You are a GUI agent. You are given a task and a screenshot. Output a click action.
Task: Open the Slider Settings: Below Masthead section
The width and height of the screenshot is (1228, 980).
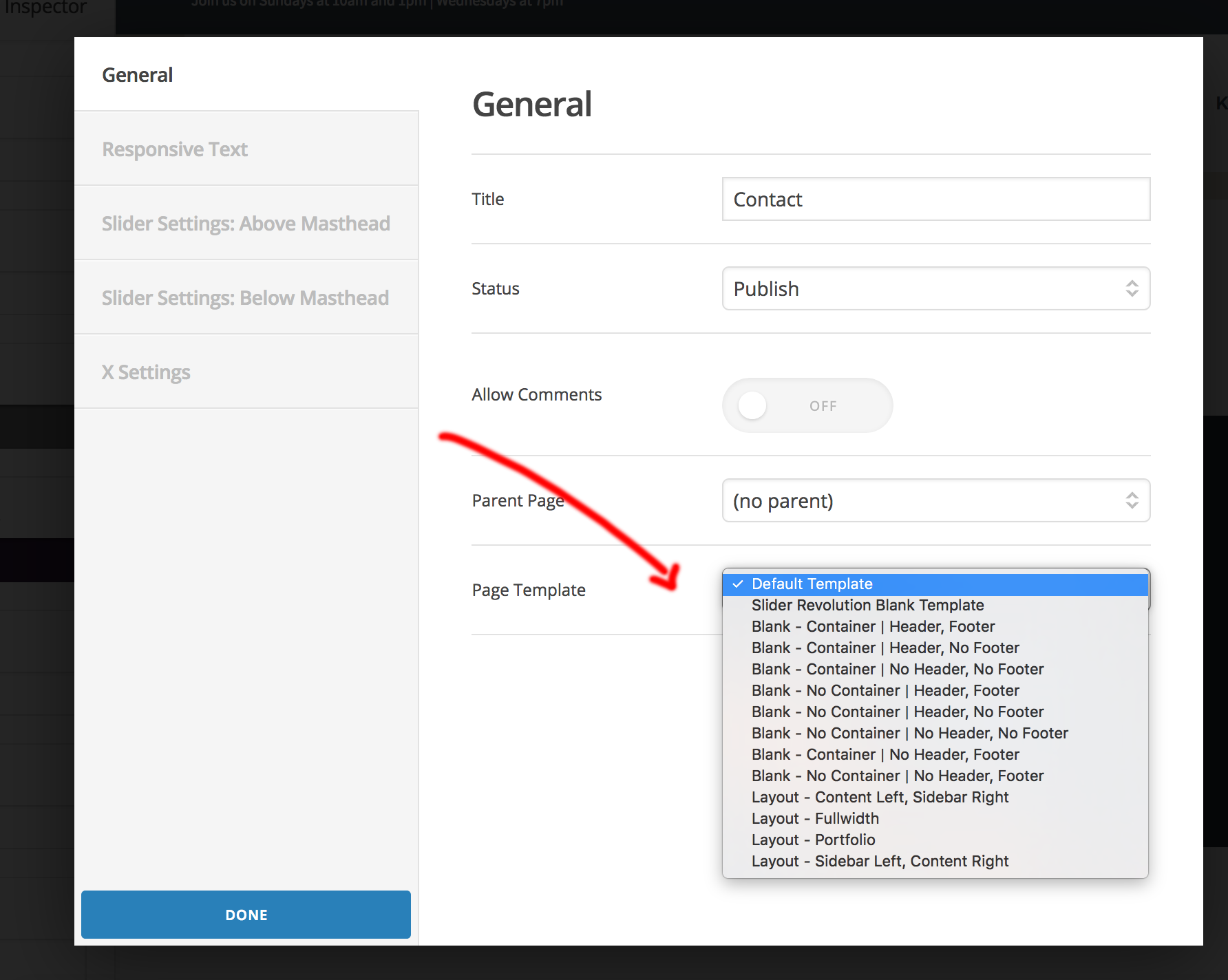click(245, 297)
